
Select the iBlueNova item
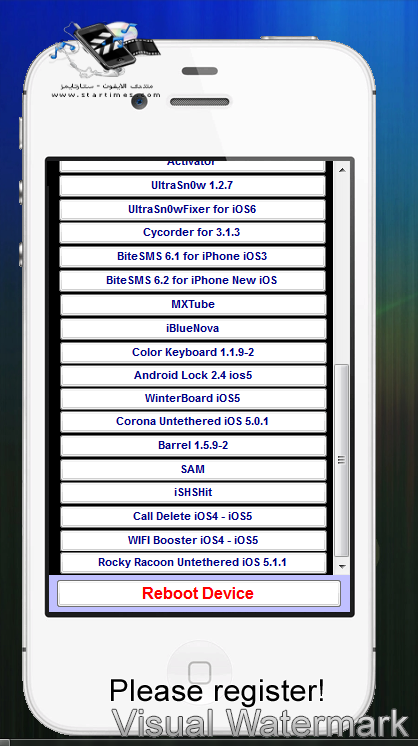coord(193,328)
